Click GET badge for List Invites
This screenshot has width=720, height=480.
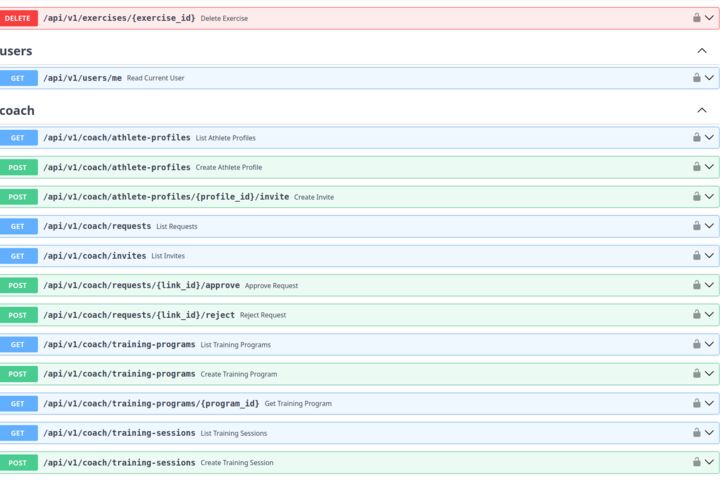pos(18,256)
